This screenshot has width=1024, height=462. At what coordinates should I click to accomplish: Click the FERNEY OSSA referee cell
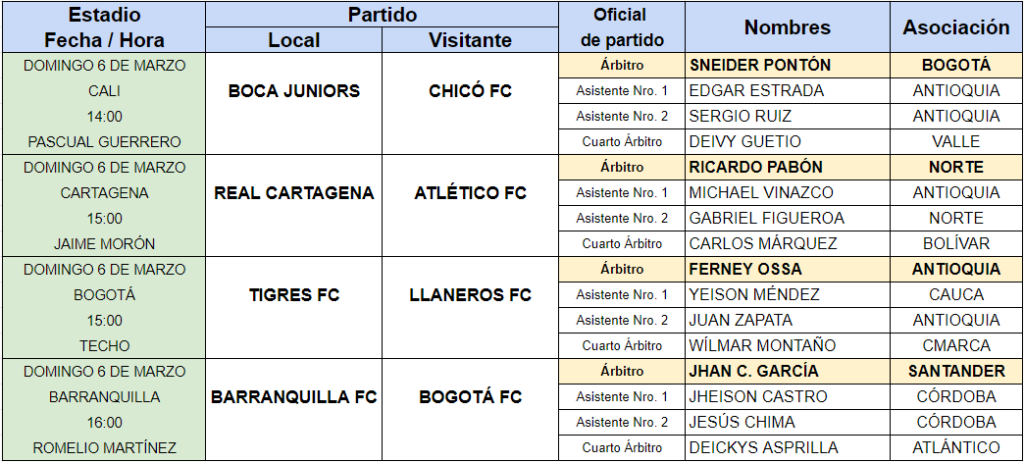(788, 269)
